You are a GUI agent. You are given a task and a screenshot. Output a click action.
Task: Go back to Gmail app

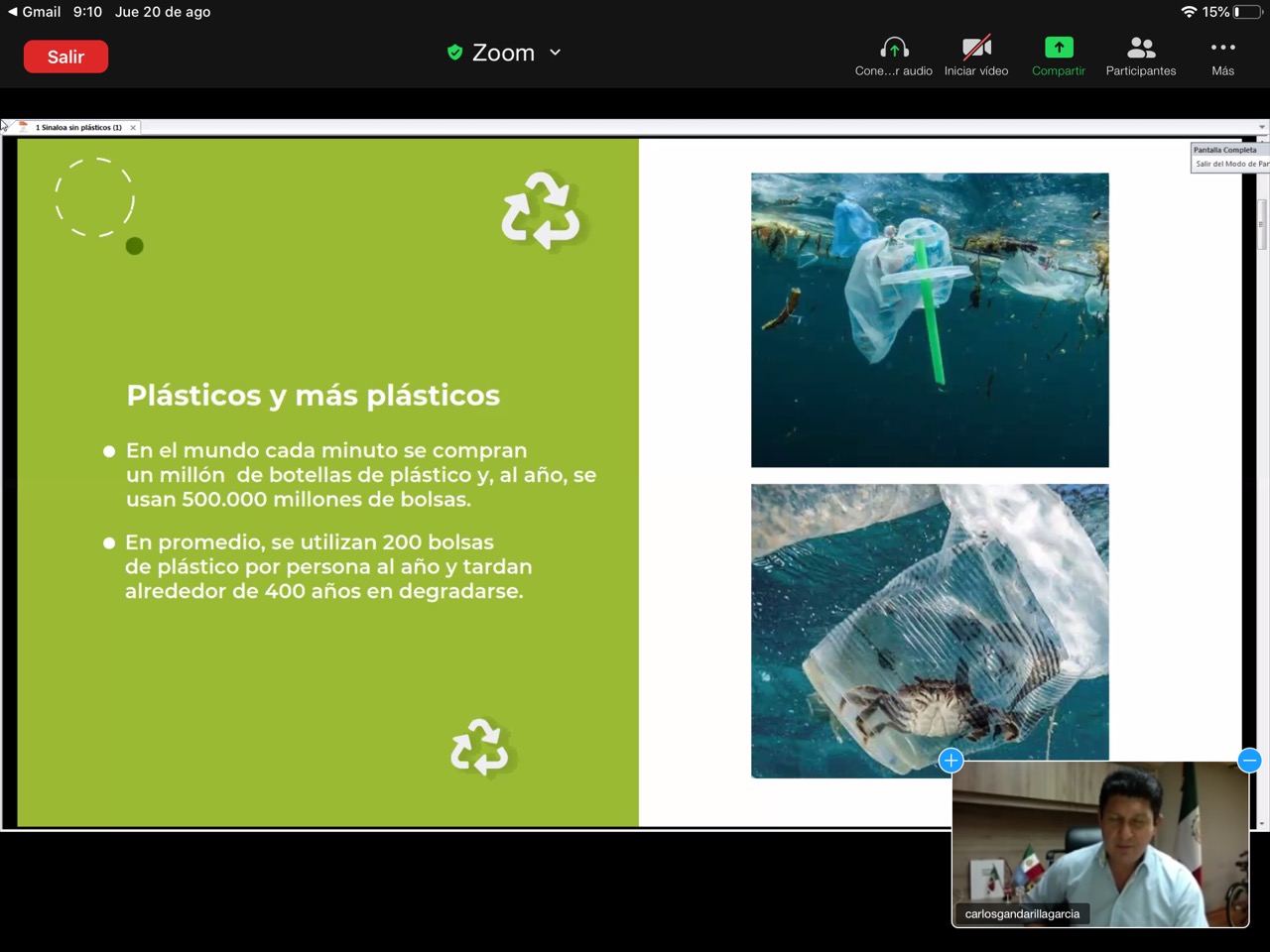(34, 12)
